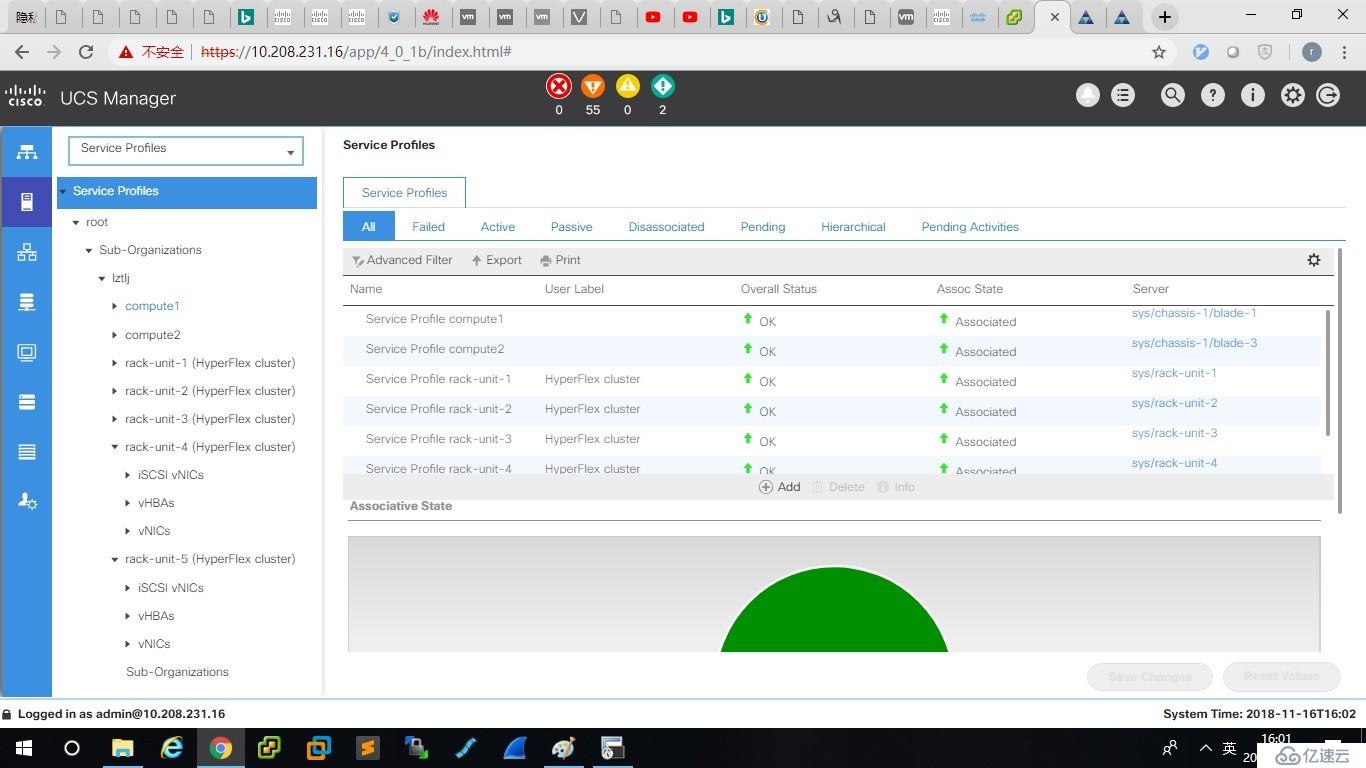Expand the compute1 tree node
This screenshot has height=768, width=1366.
coord(115,307)
